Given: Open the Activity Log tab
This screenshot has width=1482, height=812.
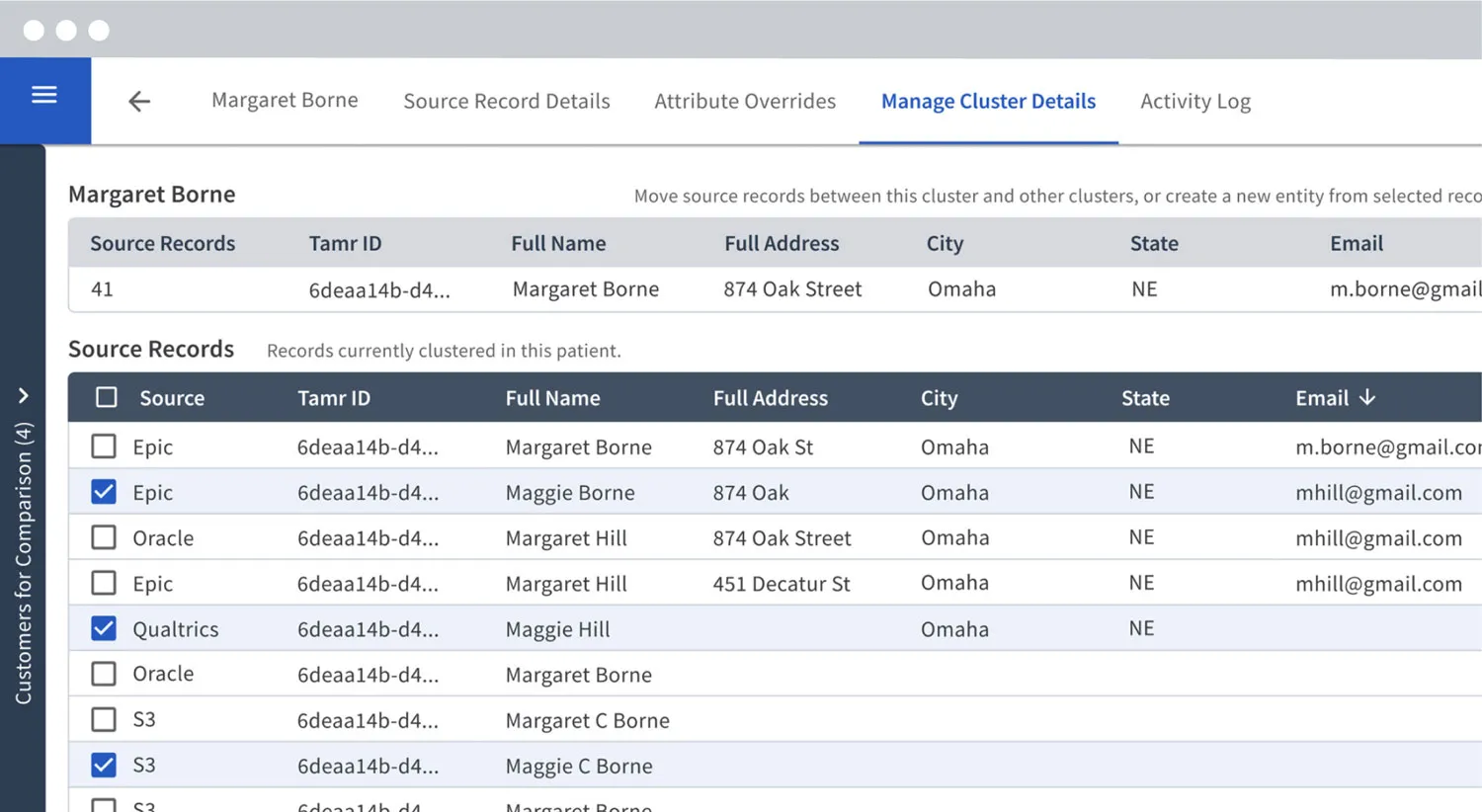Looking at the screenshot, I should click(x=1195, y=101).
